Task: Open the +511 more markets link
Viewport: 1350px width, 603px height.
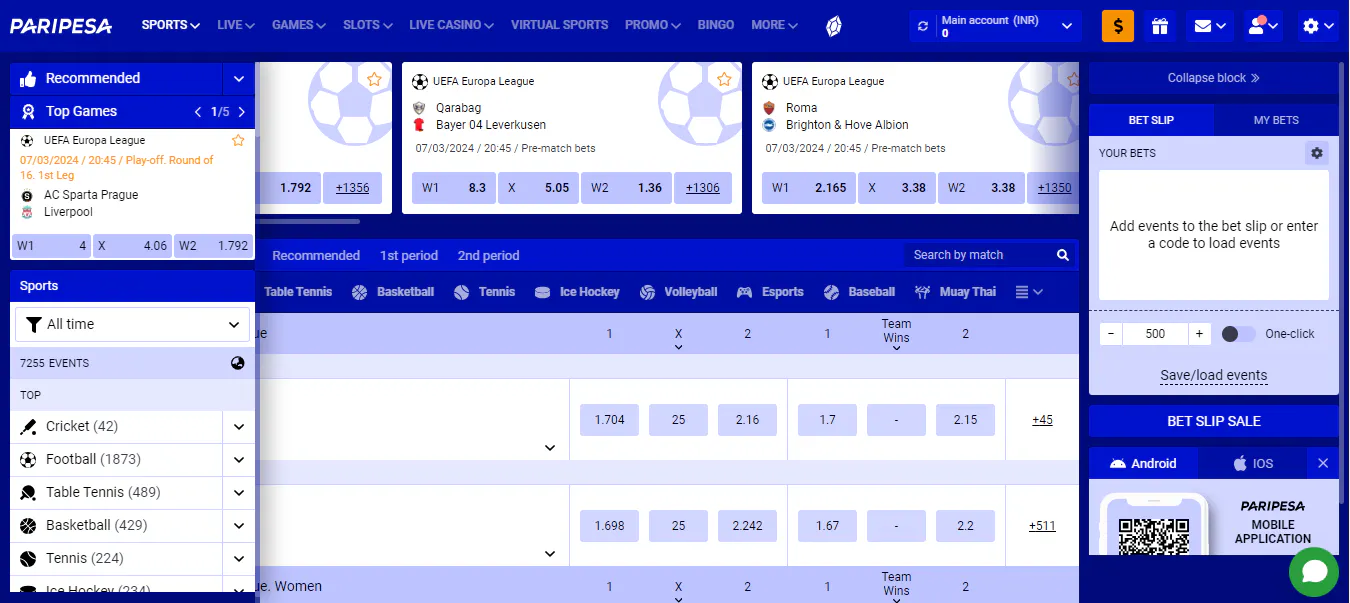Action: 1042,526
